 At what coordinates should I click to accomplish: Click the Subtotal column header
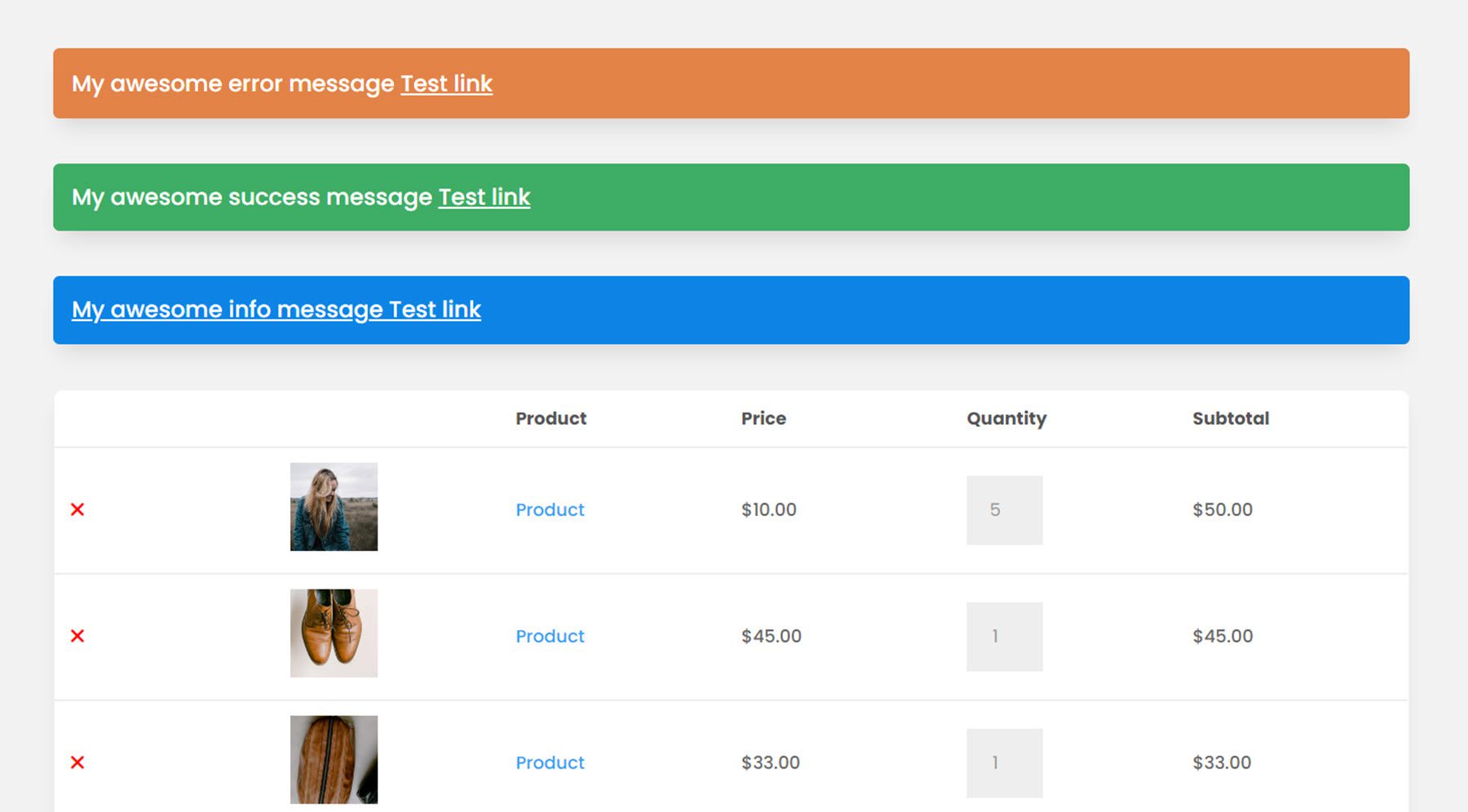point(1230,418)
